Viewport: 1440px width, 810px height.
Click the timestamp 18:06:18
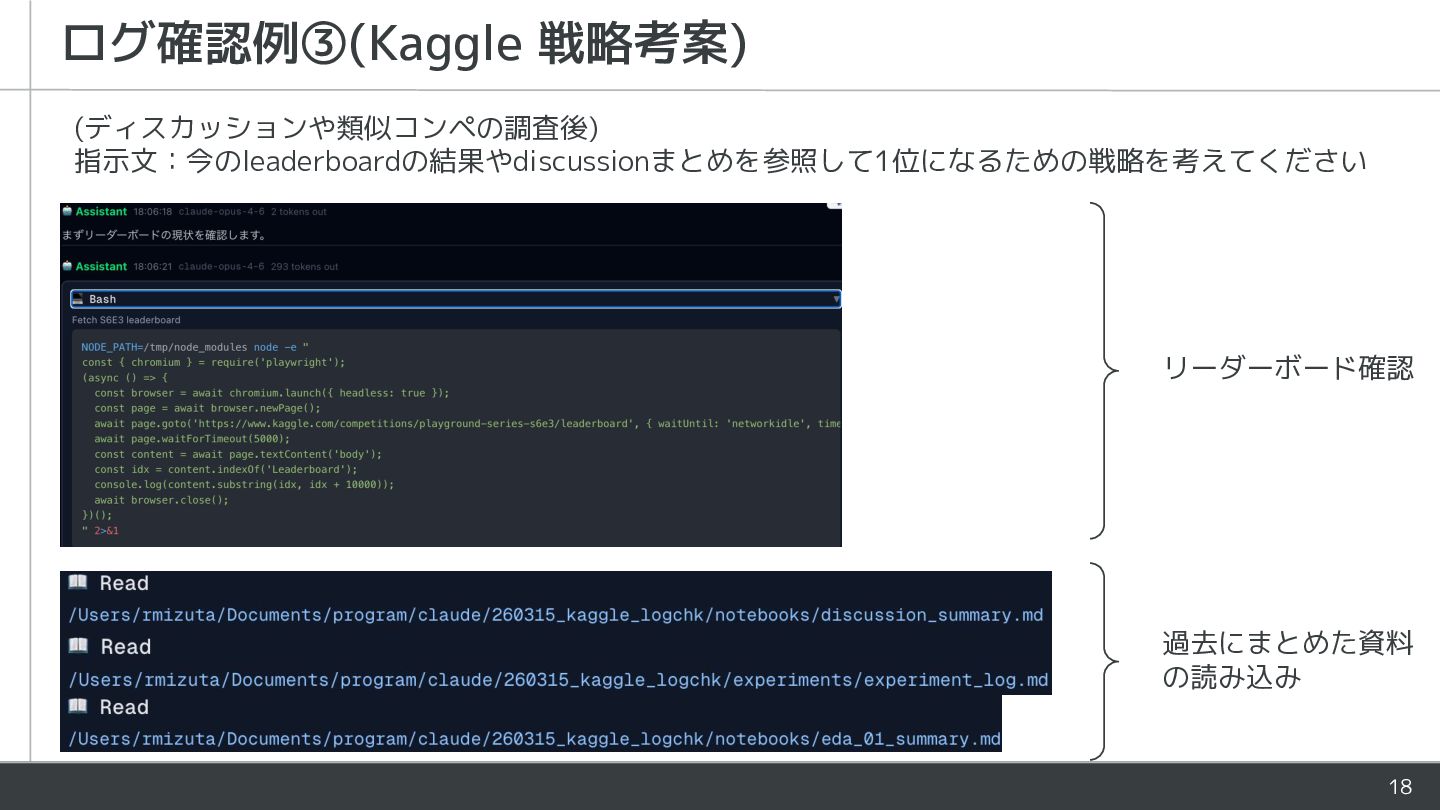click(153, 212)
